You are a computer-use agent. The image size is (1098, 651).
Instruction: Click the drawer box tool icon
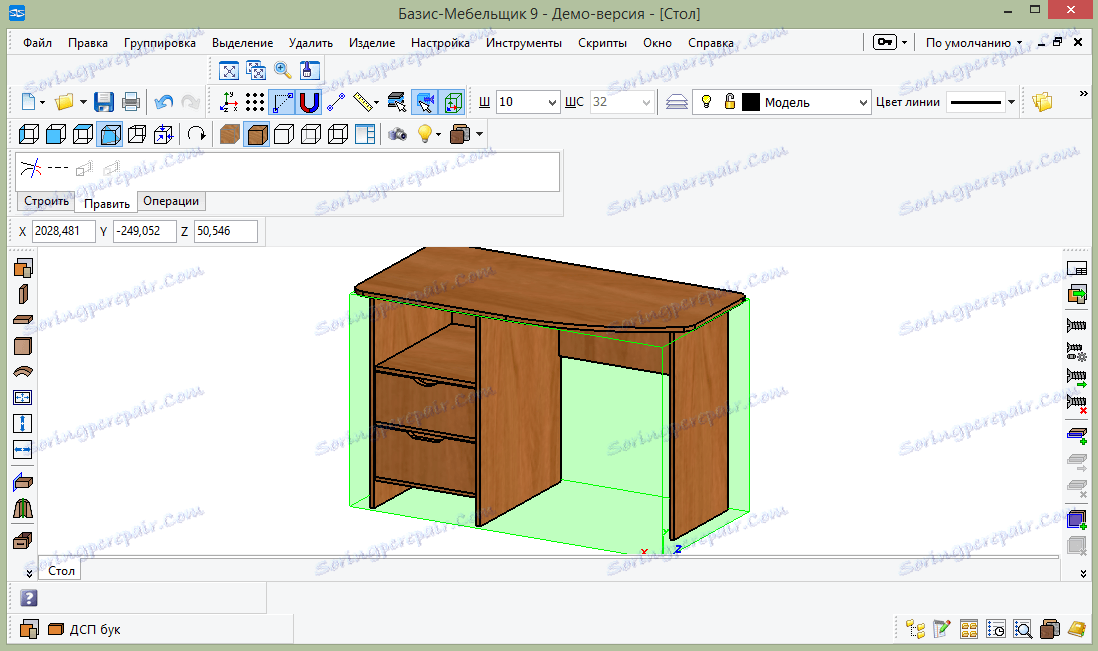(23, 541)
